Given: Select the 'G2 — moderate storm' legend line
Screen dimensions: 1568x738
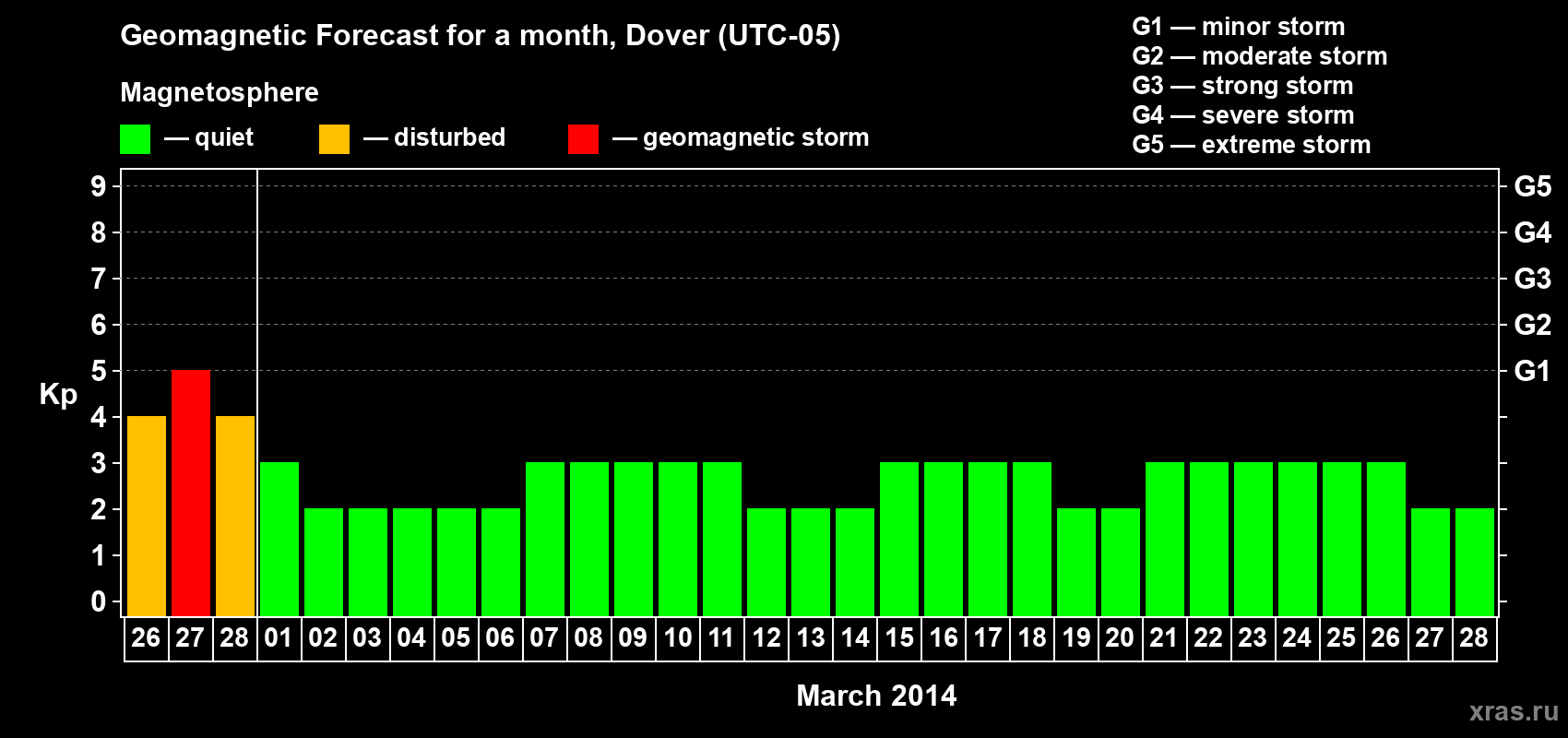Looking at the screenshot, I should tap(1259, 56).
